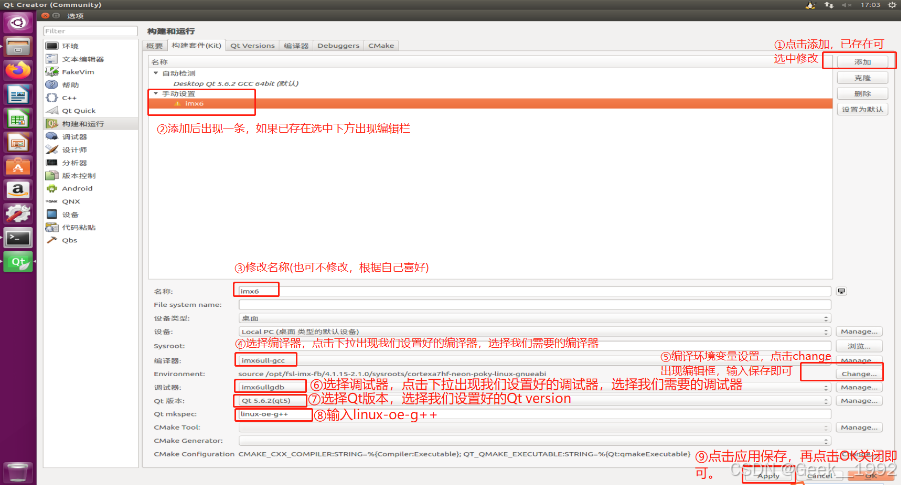The image size is (901, 485).
Task: Collapse the 手动设置 kit group
Action: click(156, 93)
